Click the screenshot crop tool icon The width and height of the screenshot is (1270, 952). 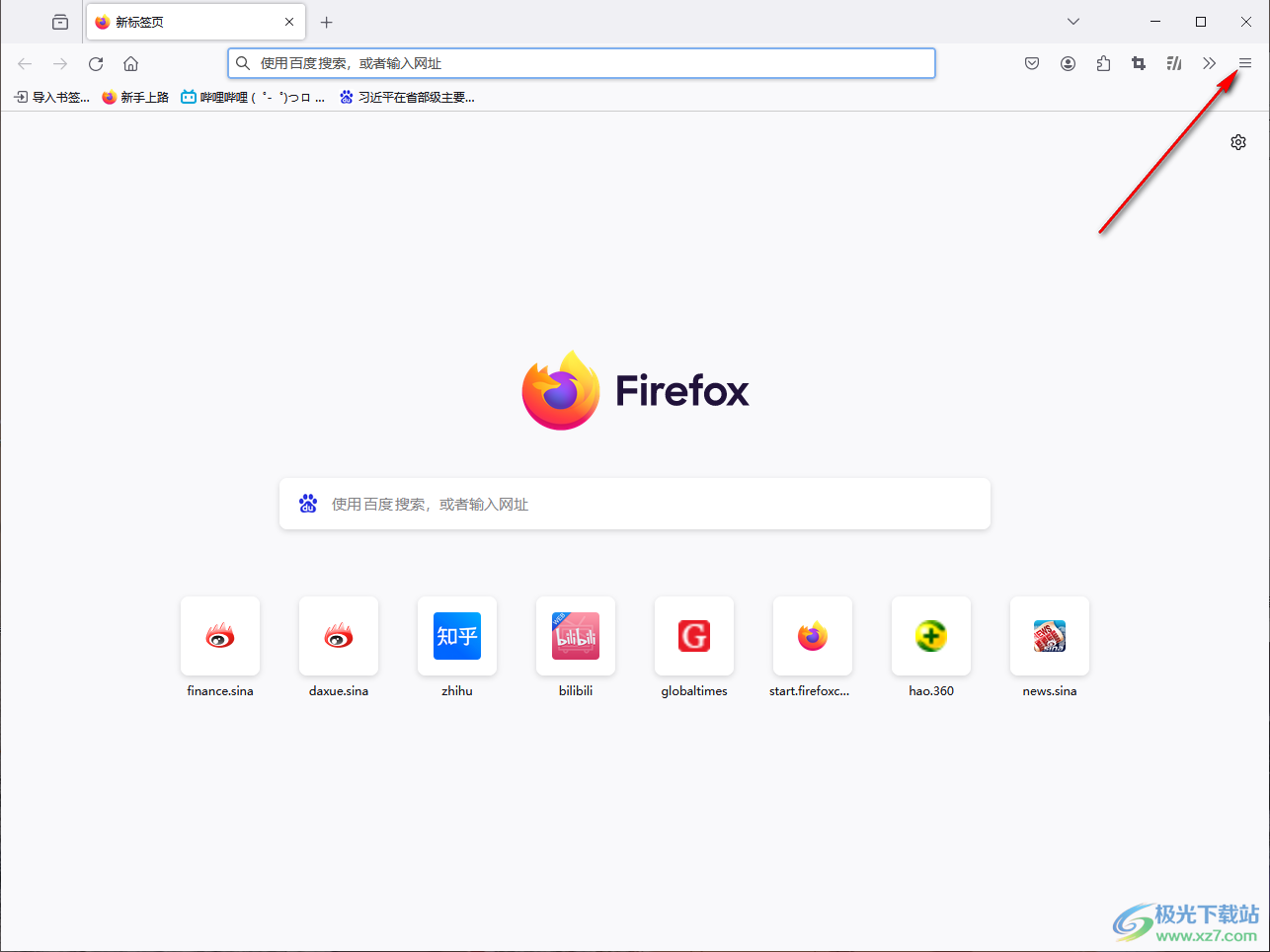1139,63
